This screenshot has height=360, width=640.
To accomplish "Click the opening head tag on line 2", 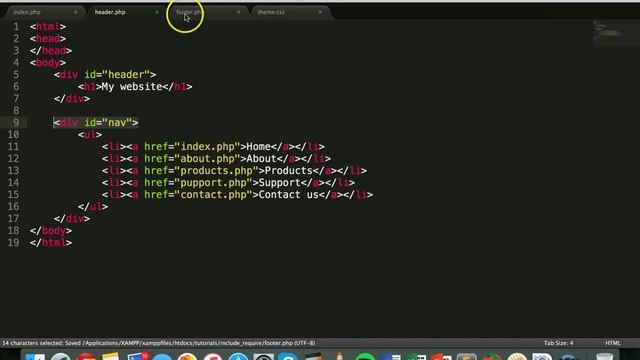I will 48,39.
